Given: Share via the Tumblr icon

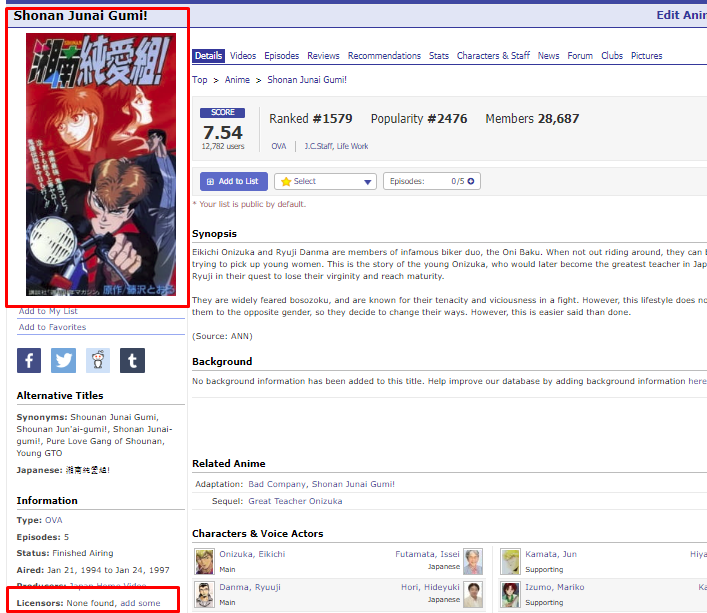Looking at the screenshot, I should pos(132,361).
